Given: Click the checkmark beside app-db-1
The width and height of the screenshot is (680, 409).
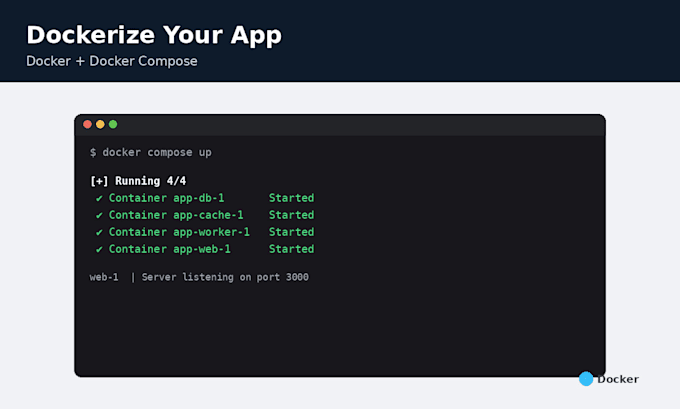Looking at the screenshot, I should [99, 198].
